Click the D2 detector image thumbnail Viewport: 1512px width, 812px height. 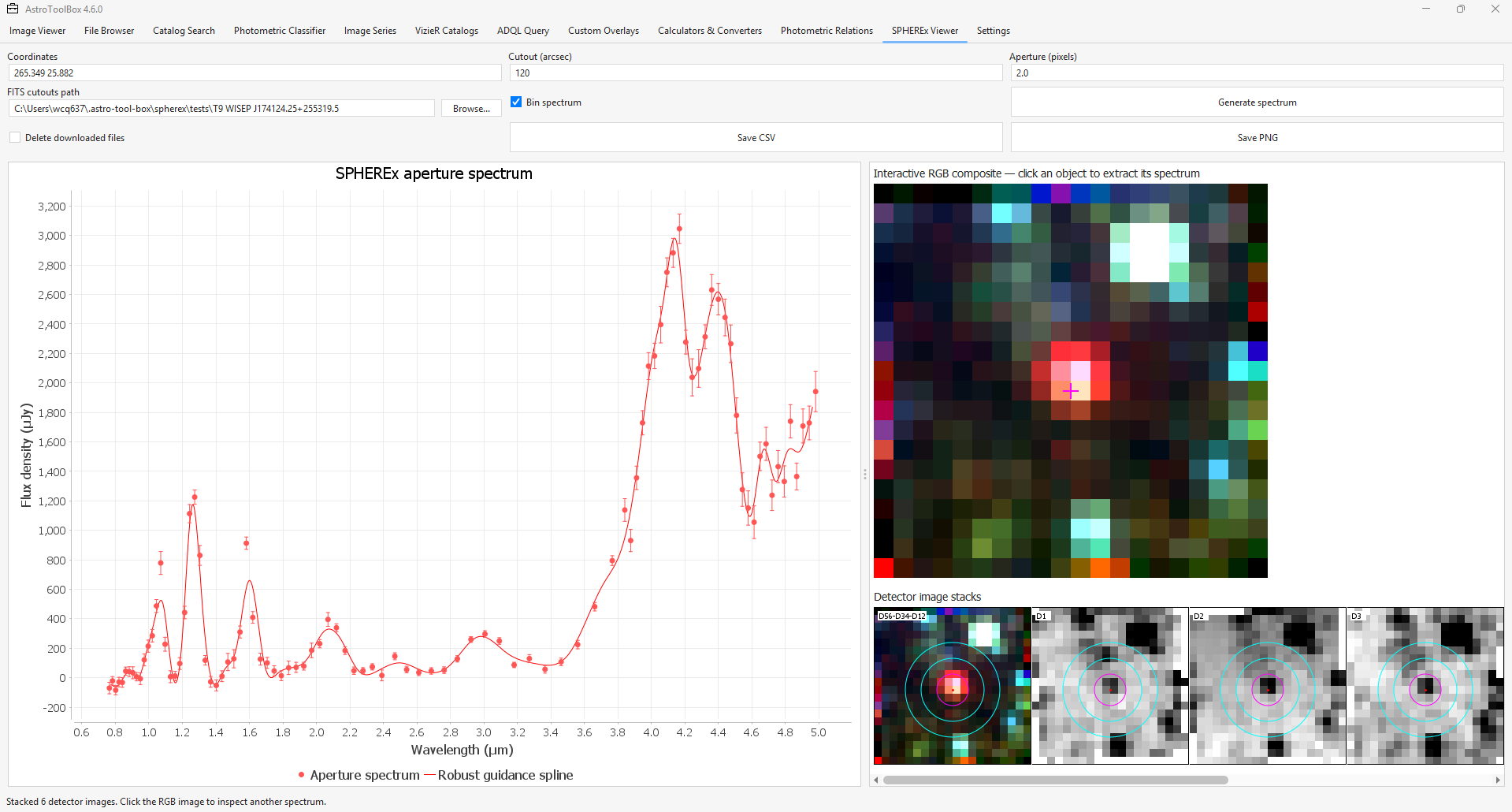click(x=1268, y=686)
